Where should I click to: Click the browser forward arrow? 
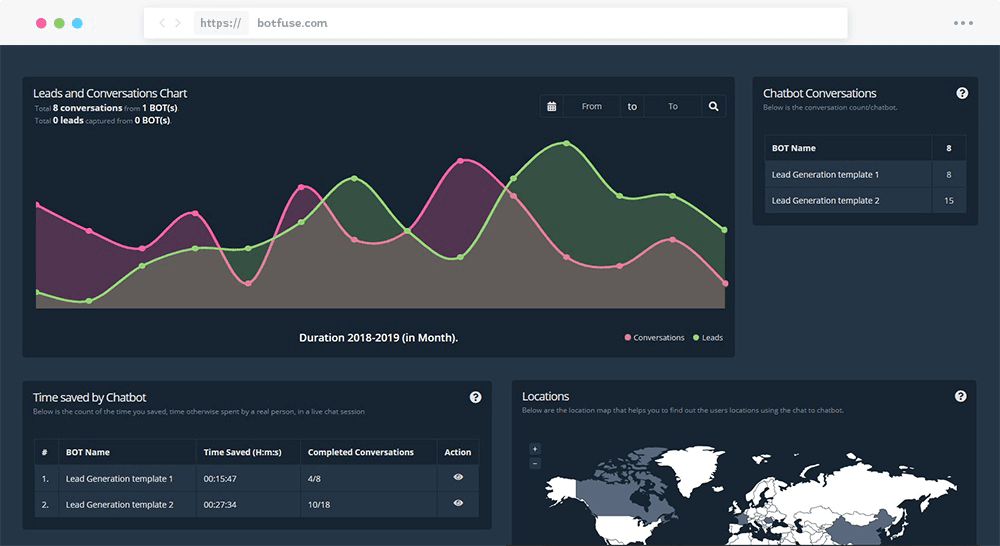pyautogui.click(x=178, y=23)
